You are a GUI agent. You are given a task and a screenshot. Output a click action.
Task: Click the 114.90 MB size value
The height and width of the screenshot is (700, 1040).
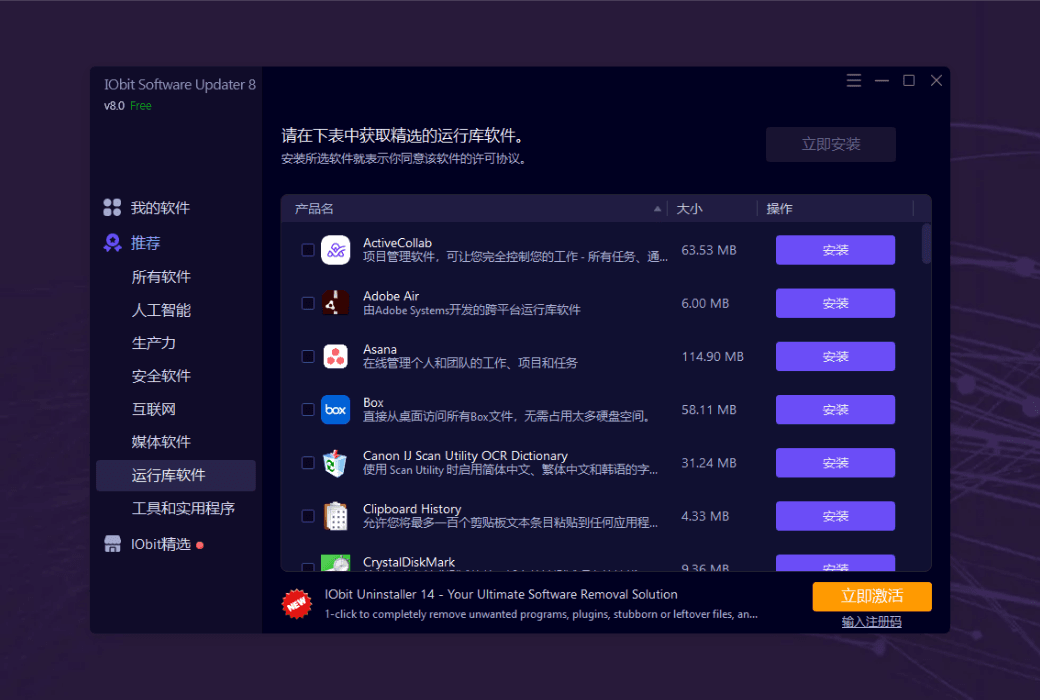coord(712,356)
